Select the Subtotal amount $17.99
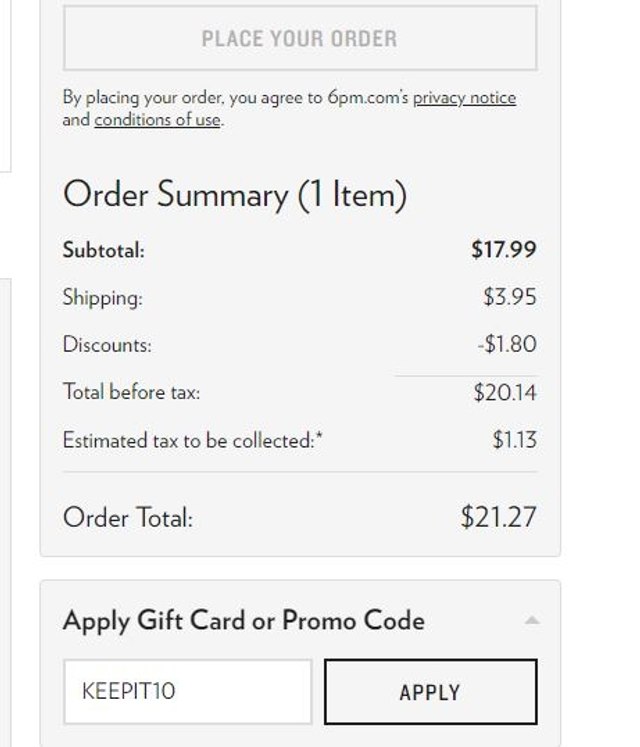640x747 pixels. tap(504, 249)
